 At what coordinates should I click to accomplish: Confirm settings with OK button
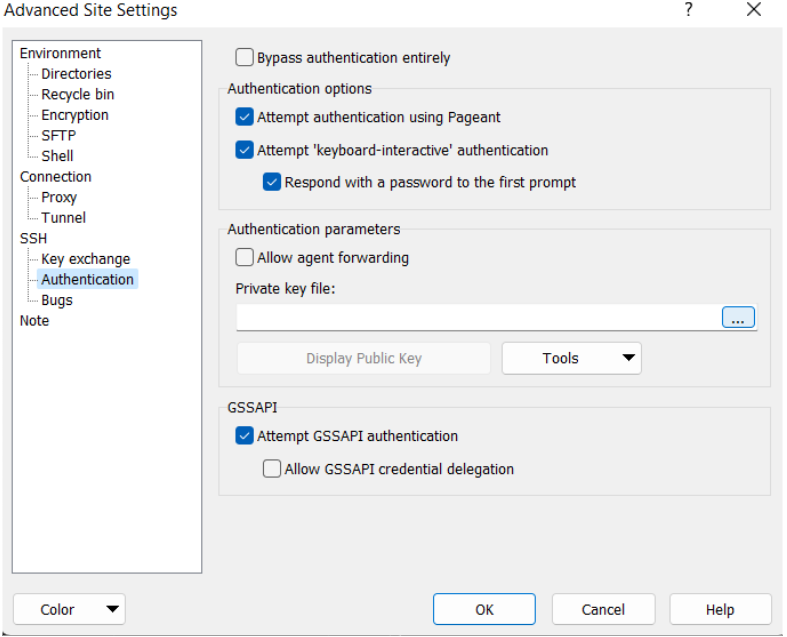pos(484,609)
